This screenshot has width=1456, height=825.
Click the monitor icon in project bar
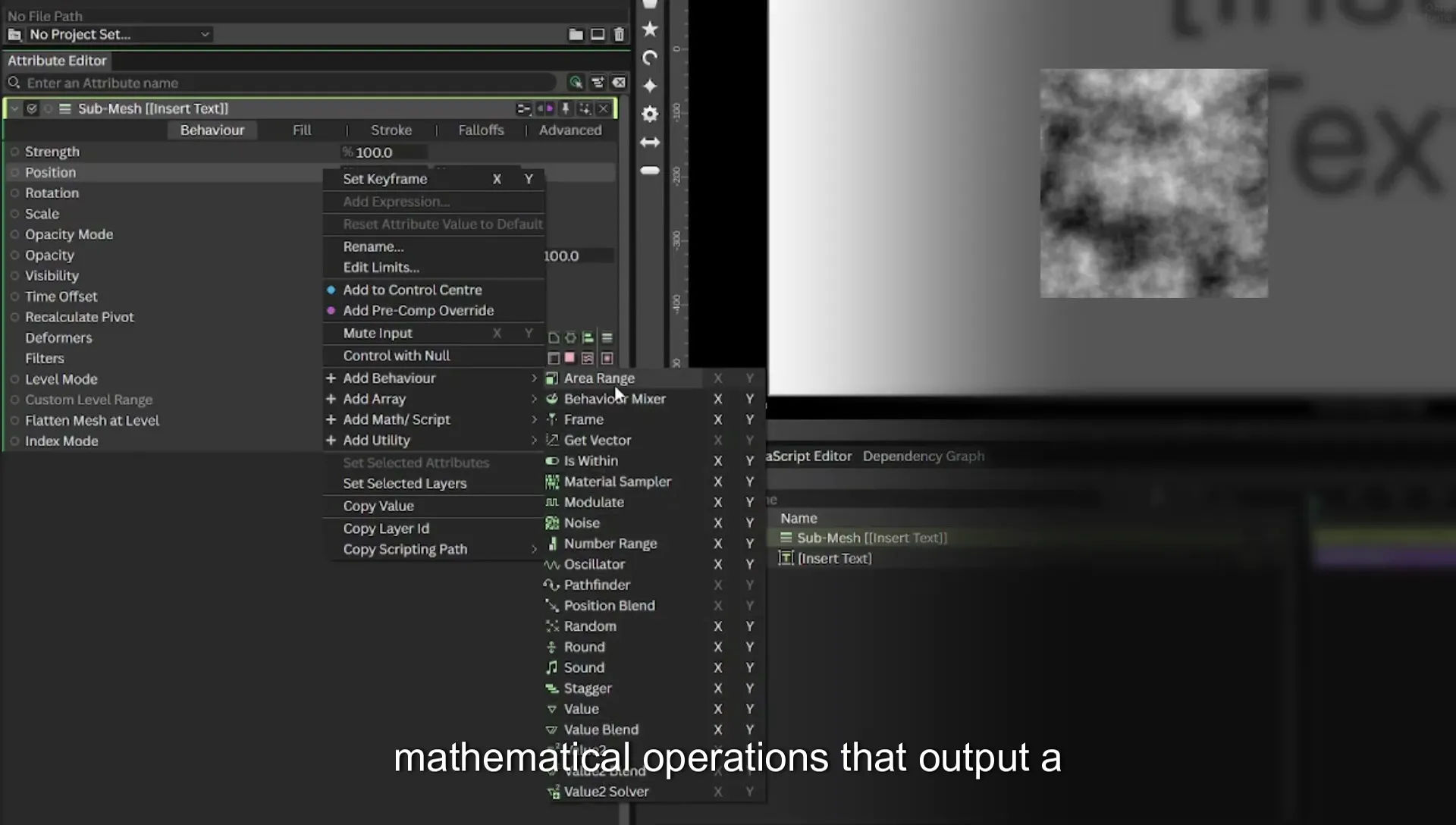click(x=598, y=34)
